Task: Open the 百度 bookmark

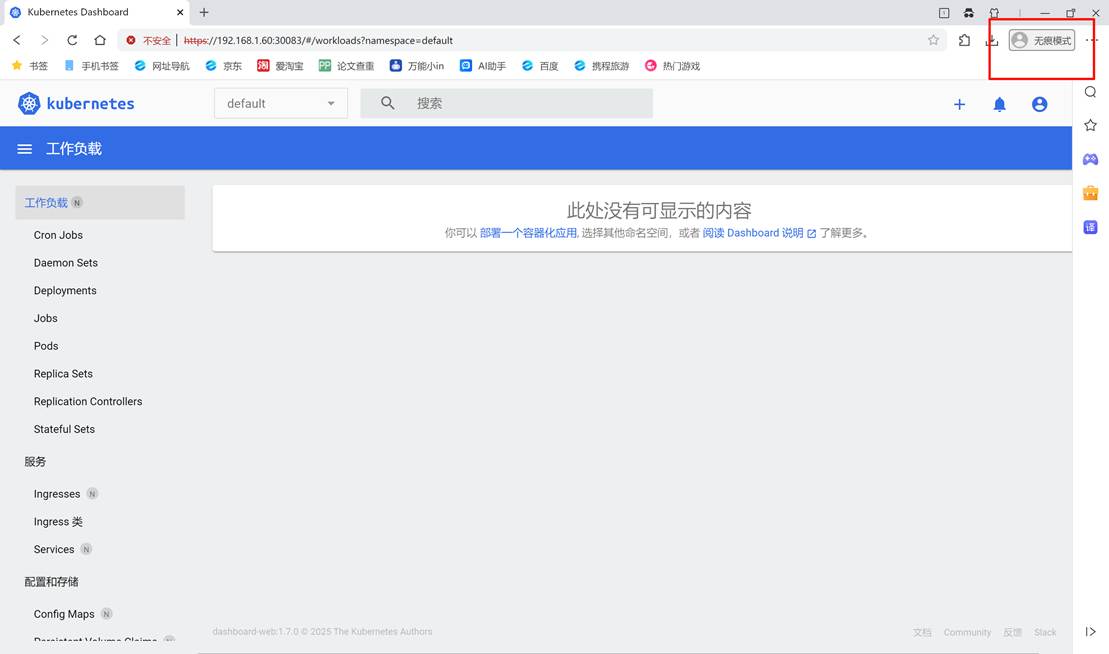Action: pyautogui.click(x=540, y=66)
